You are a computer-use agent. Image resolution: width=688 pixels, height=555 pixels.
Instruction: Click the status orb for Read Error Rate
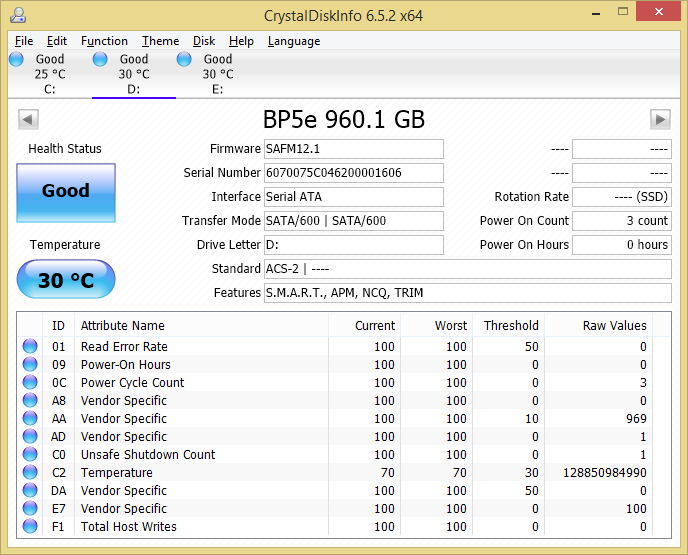coord(30,347)
